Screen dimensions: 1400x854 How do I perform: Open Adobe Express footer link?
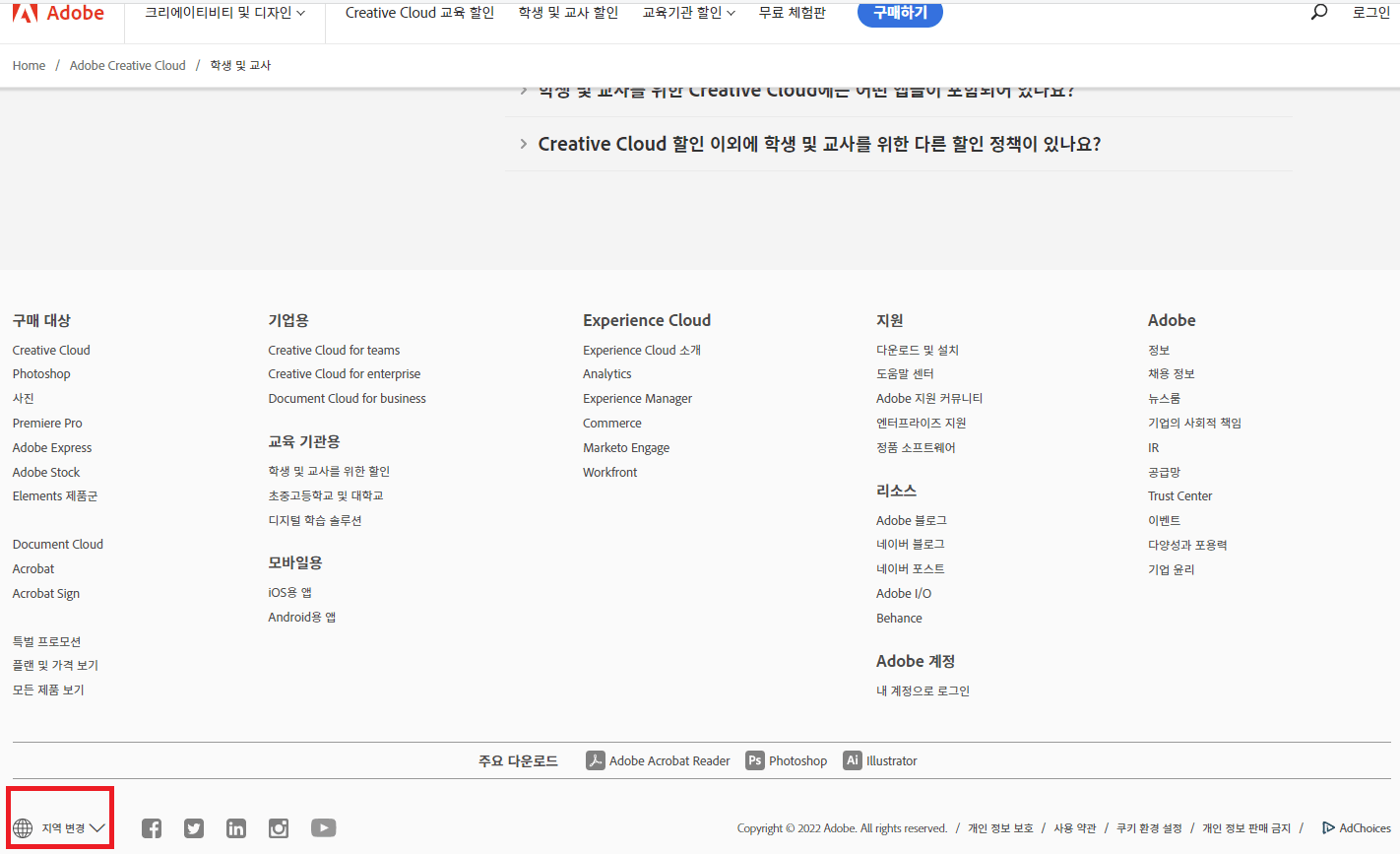52,448
